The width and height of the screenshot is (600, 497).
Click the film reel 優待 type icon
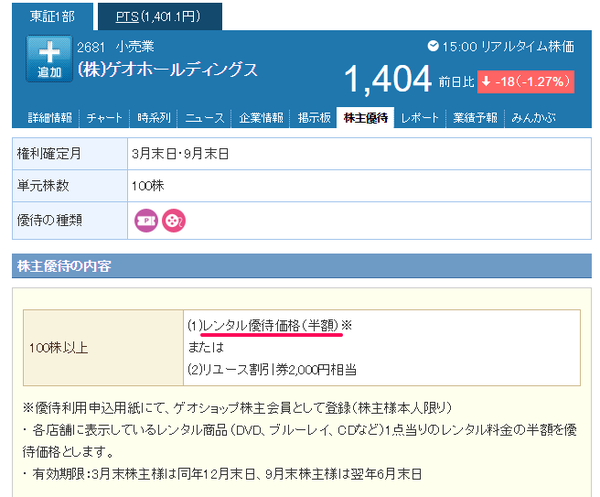click(x=174, y=221)
